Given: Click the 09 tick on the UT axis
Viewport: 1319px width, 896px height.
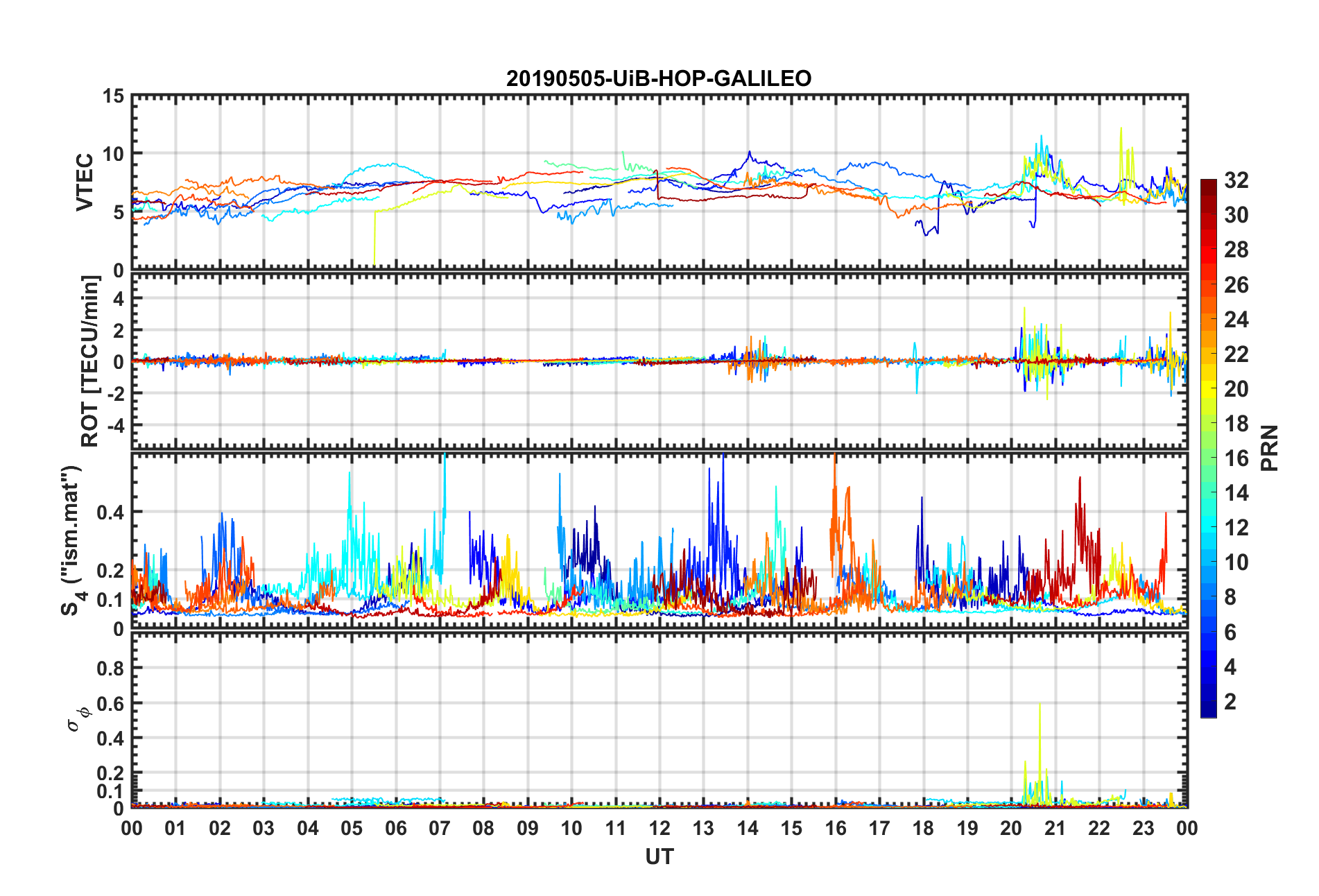Looking at the screenshot, I should [x=528, y=828].
